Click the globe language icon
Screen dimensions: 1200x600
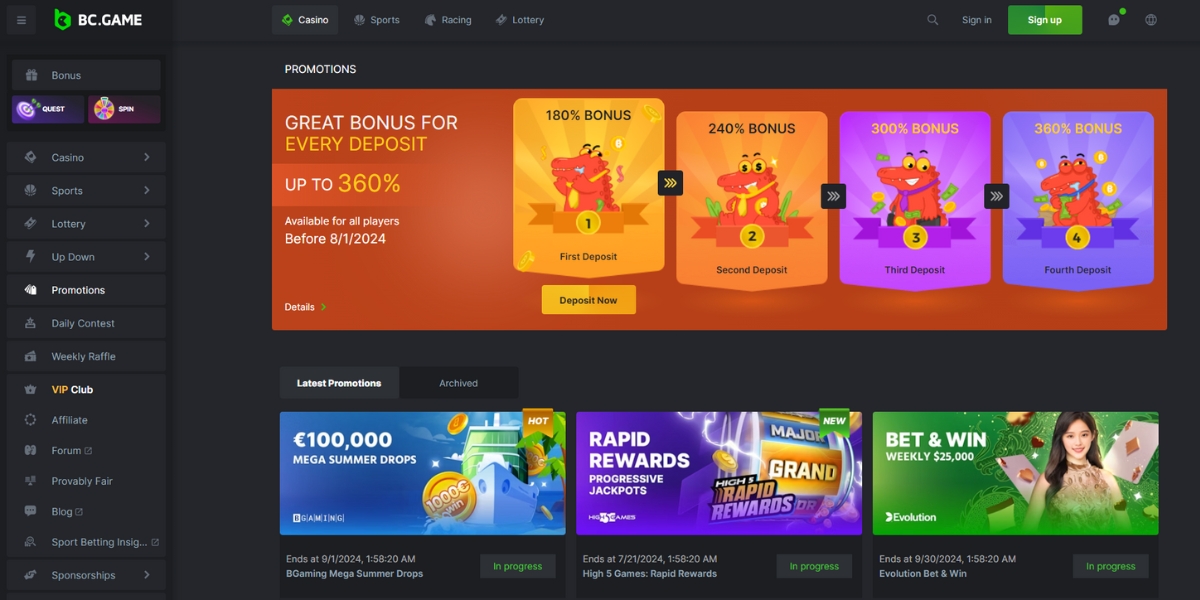click(x=1151, y=20)
